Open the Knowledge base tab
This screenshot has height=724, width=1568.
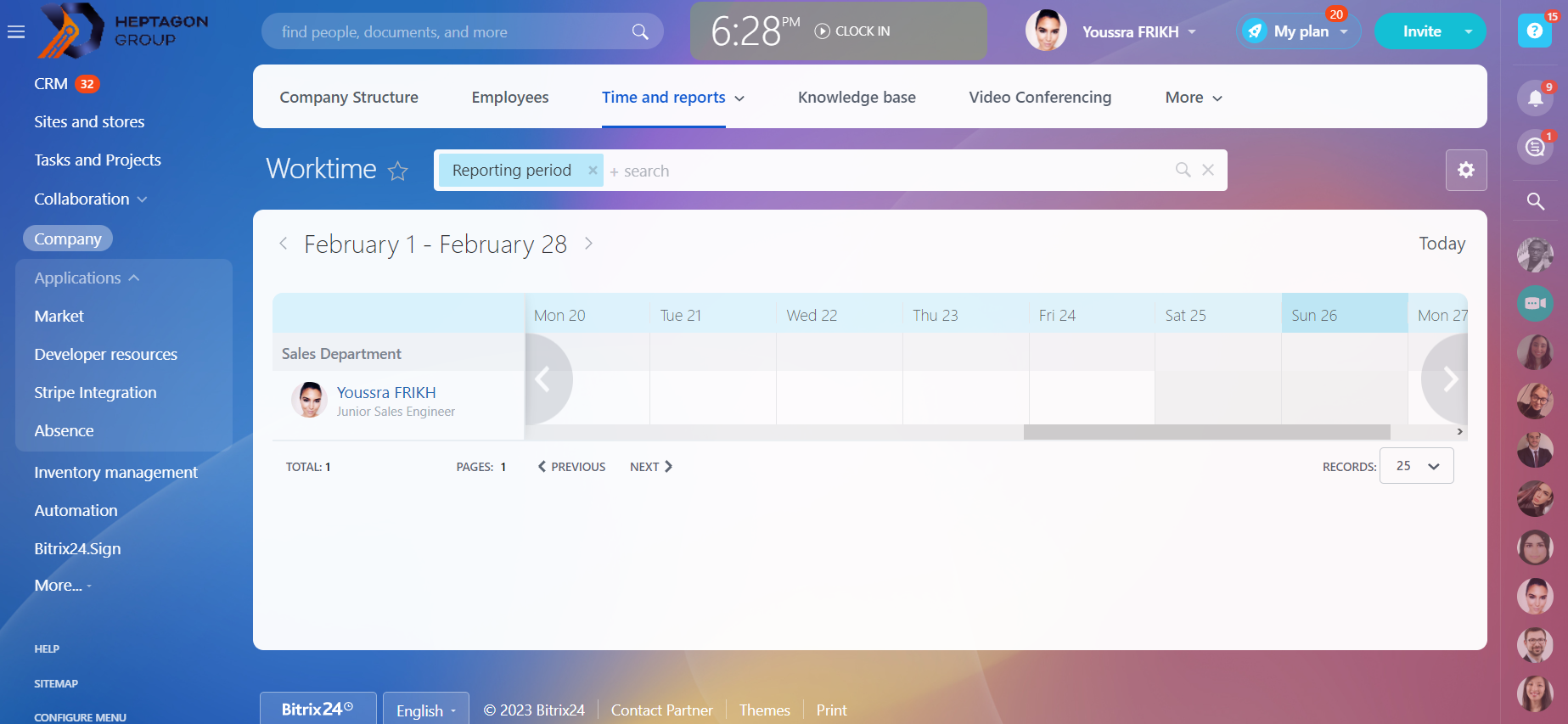pos(856,98)
